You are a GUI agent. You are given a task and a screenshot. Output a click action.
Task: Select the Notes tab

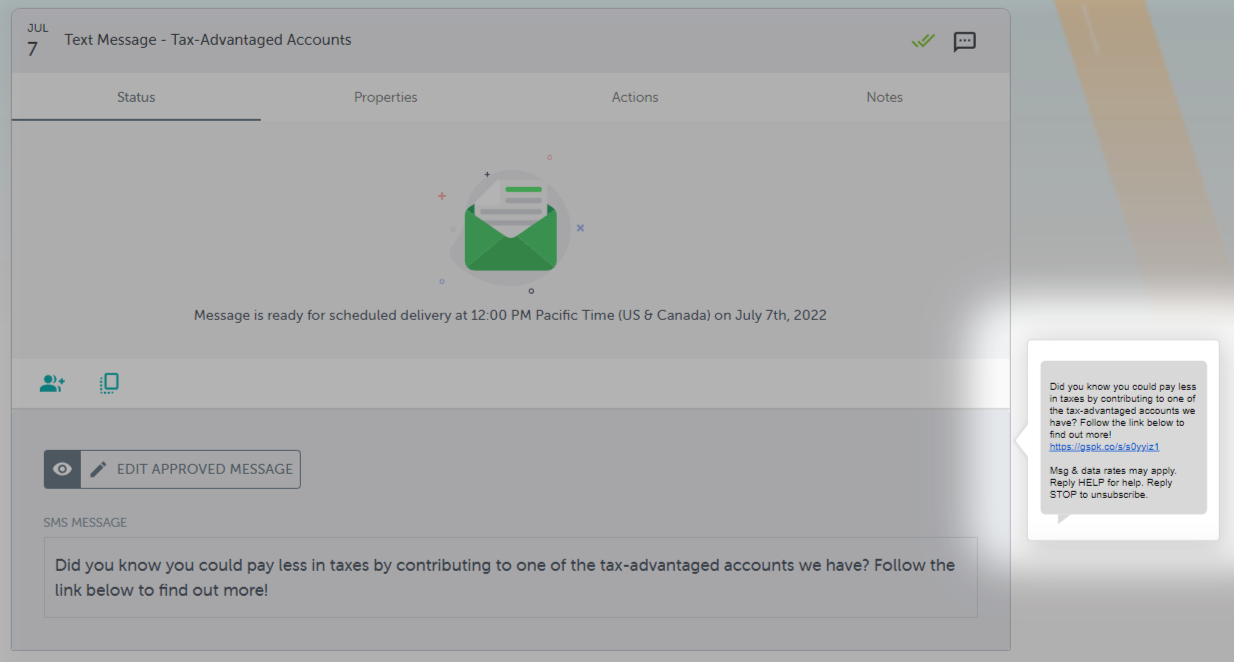point(884,97)
